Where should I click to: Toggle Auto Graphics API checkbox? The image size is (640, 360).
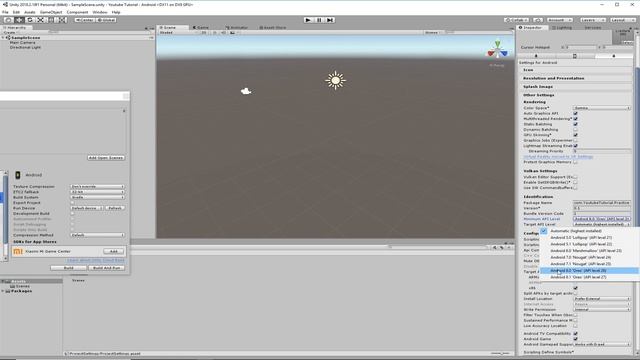coord(576,113)
